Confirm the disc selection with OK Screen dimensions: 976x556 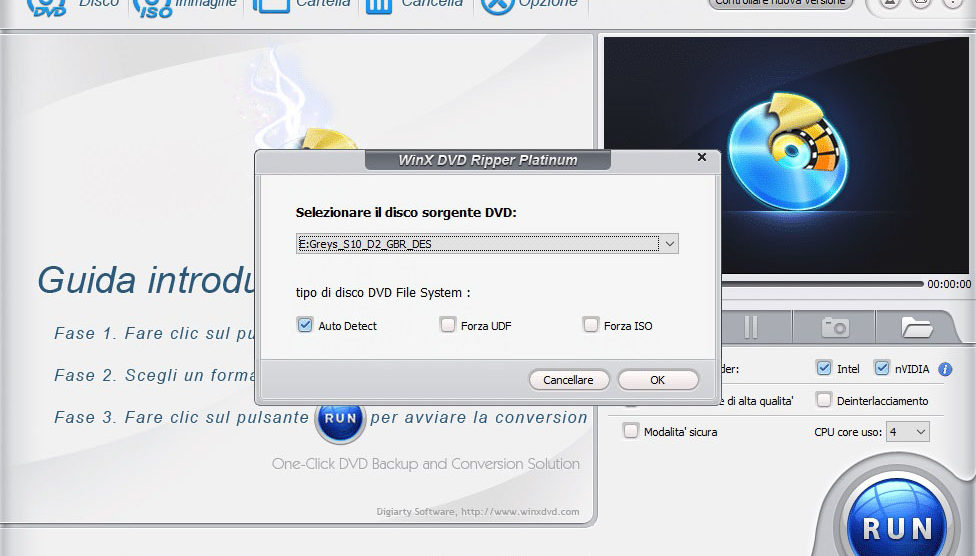point(657,380)
